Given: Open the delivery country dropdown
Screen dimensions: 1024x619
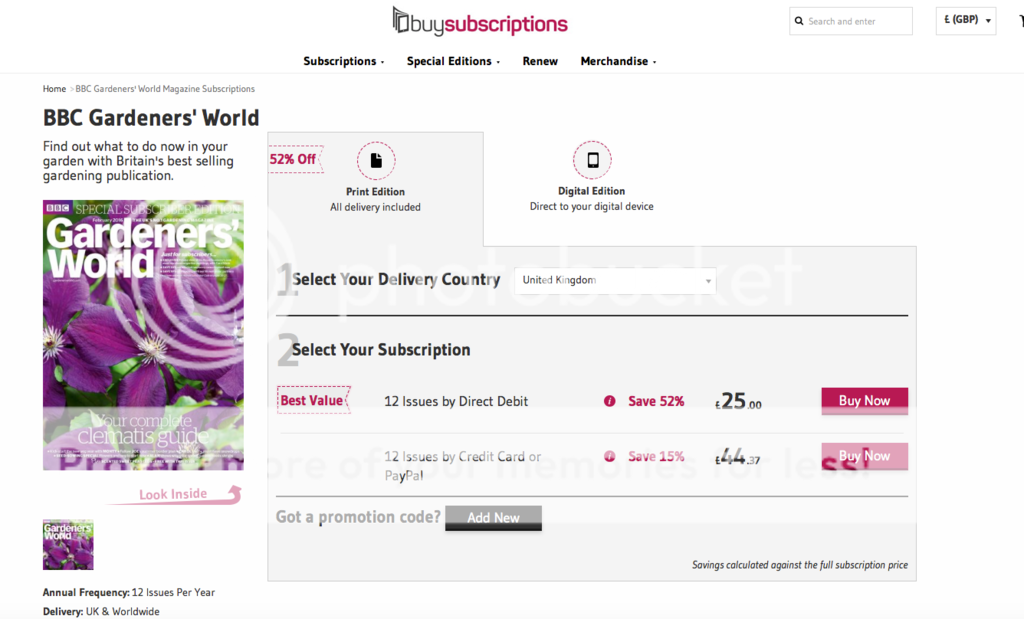Looking at the screenshot, I should click(615, 280).
